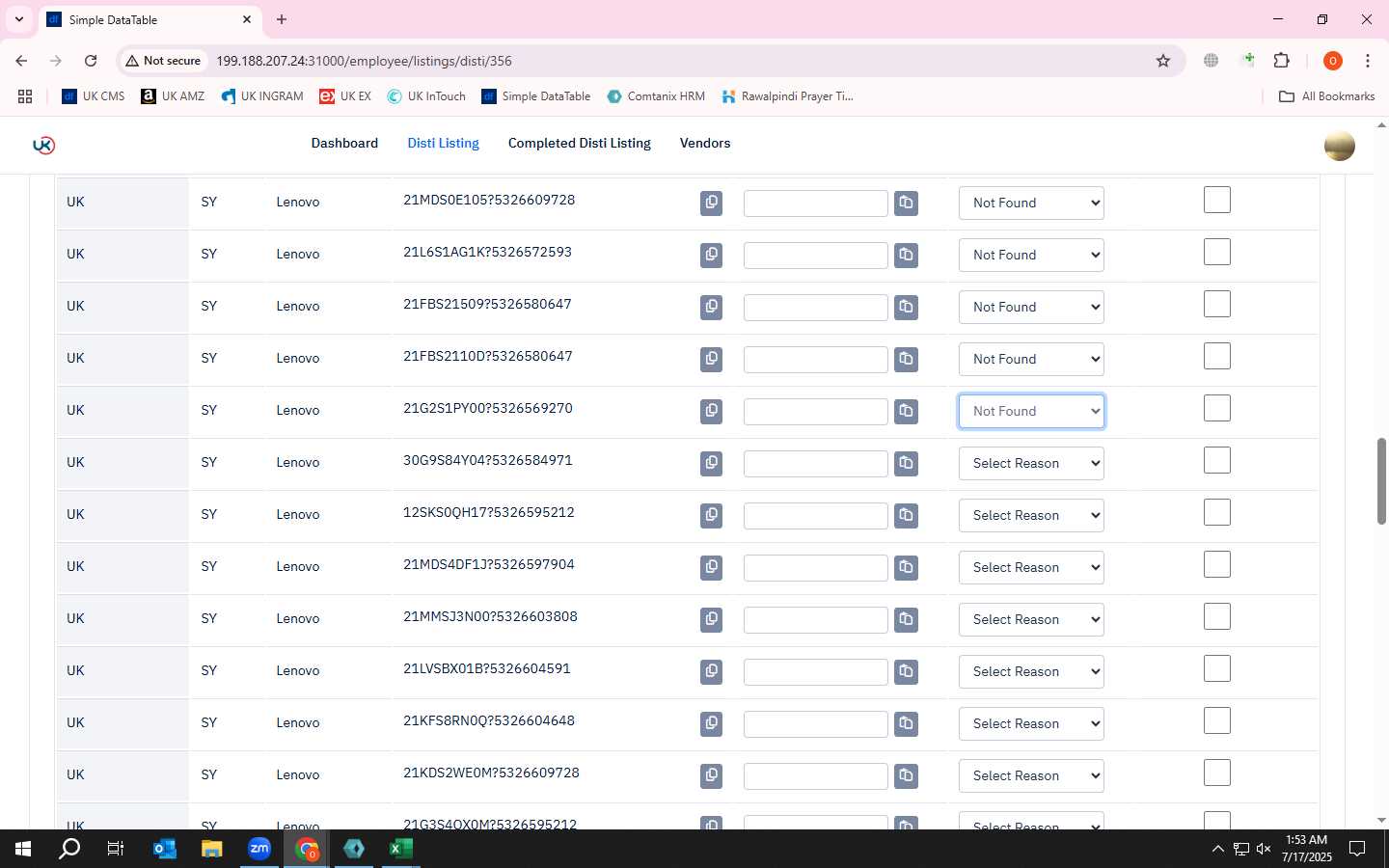1389x868 pixels.
Task: Open Not Found dropdown for 21L6S1AG1K?5326572593
Action: tap(1031, 255)
